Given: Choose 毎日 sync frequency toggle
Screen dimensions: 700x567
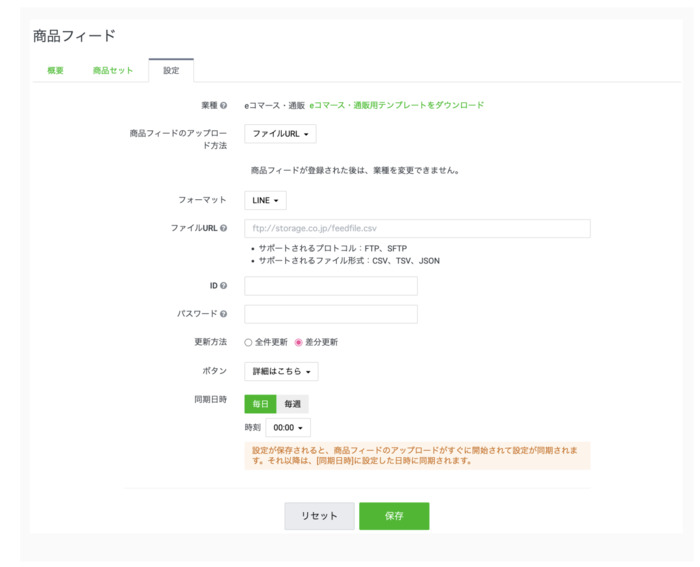Looking at the screenshot, I should [x=260, y=404].
